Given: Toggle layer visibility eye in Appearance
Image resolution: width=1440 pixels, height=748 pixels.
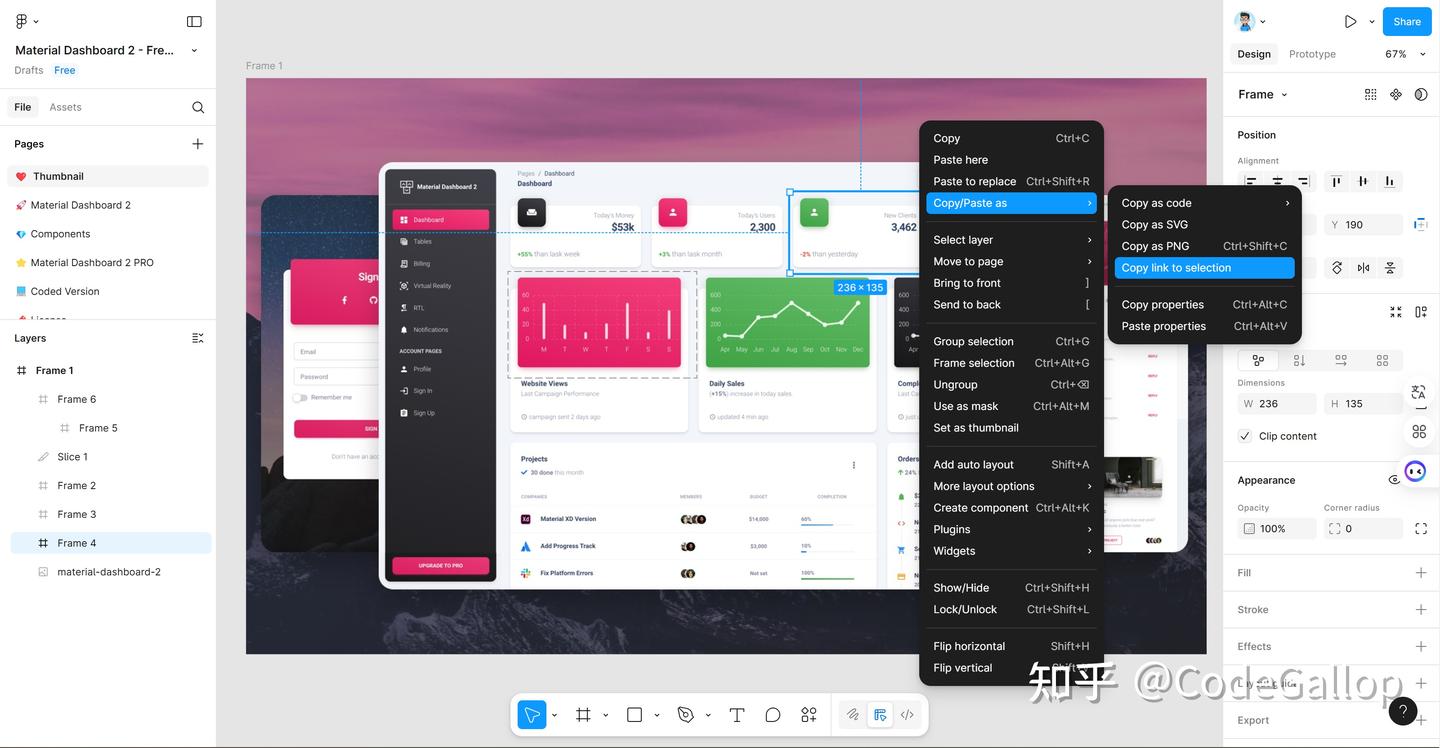Looking at the screenshot, I should [x=1395, y=480].
